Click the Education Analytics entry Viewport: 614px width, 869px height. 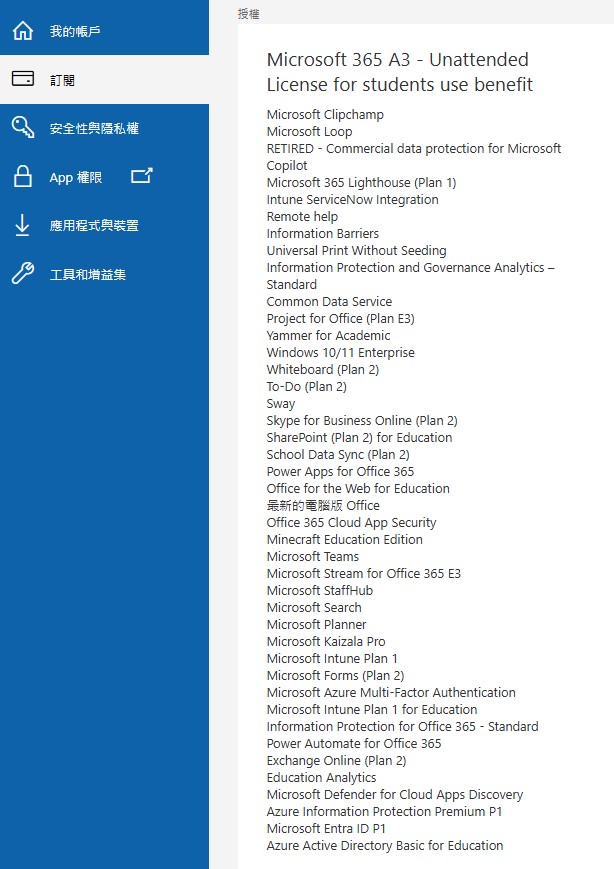click(321, 778)
